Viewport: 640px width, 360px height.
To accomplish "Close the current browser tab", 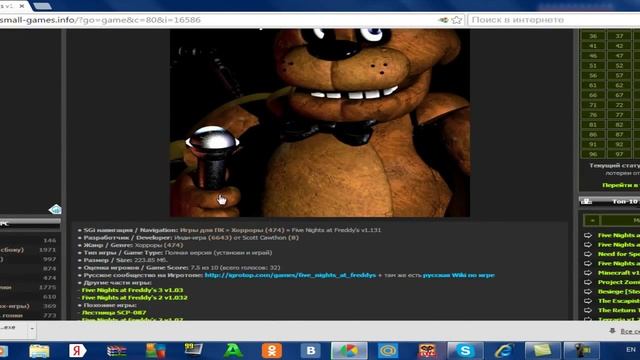I will pos(22,6).
